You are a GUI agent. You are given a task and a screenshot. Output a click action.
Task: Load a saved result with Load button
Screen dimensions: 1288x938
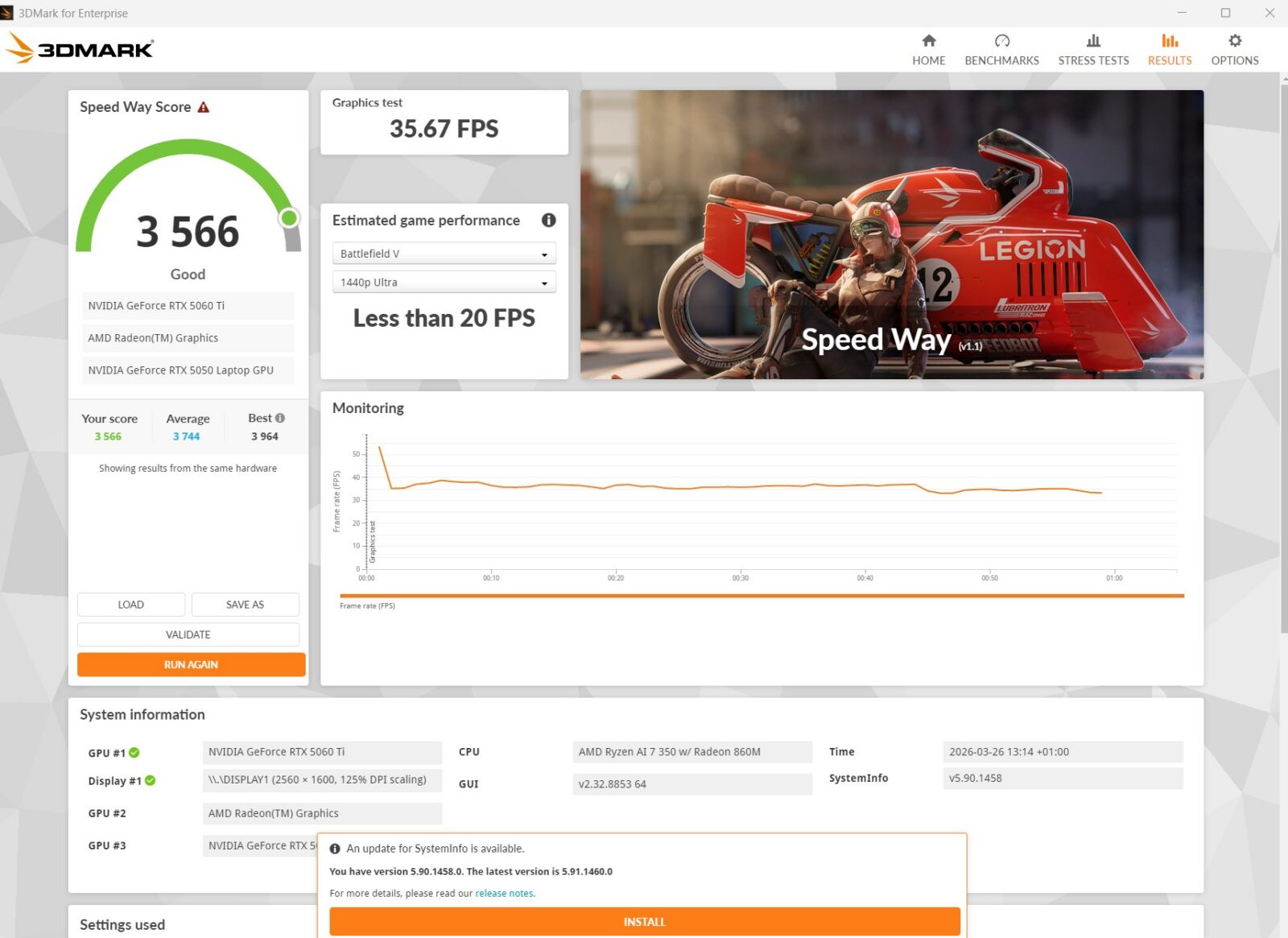coord(130,605)
